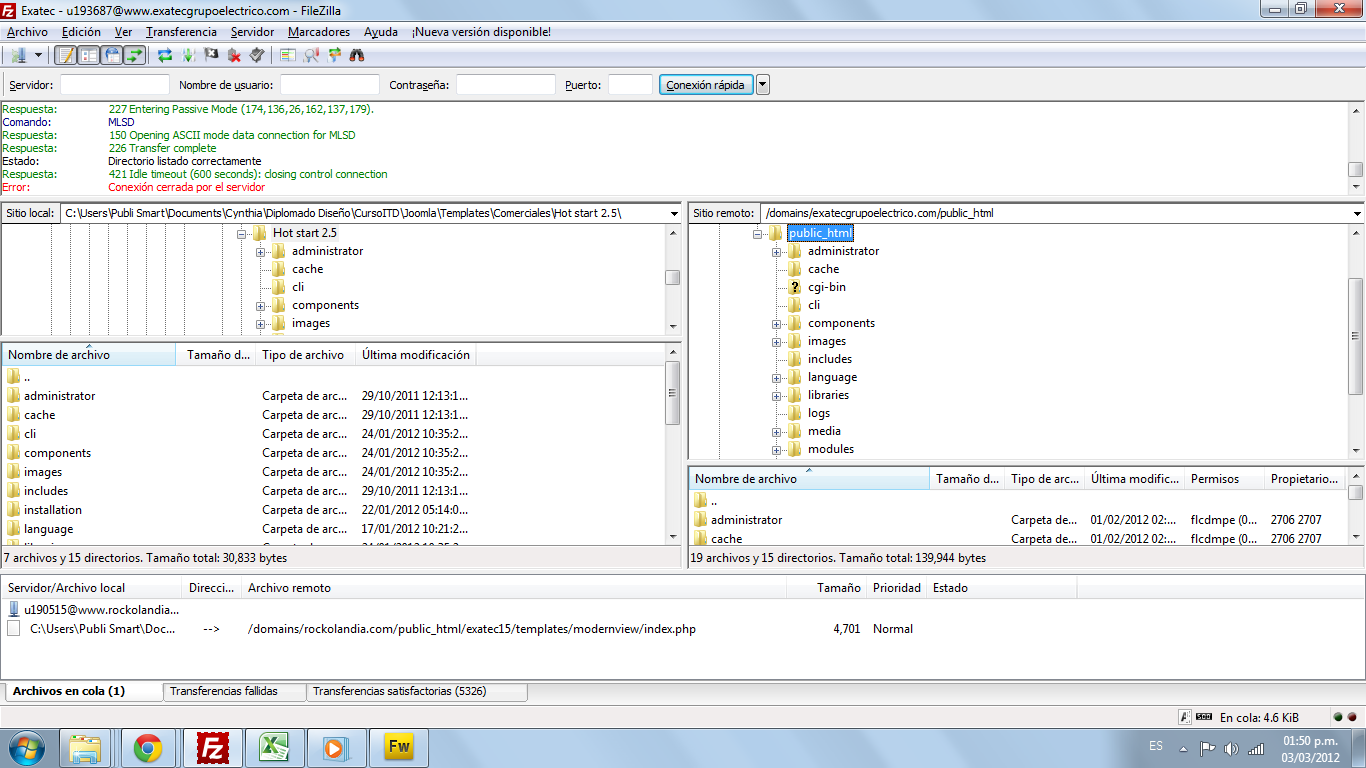Collapse the Hot start 2.5 local folder
This screenshot has height=768, width=1366.
[x=242, y=233]
